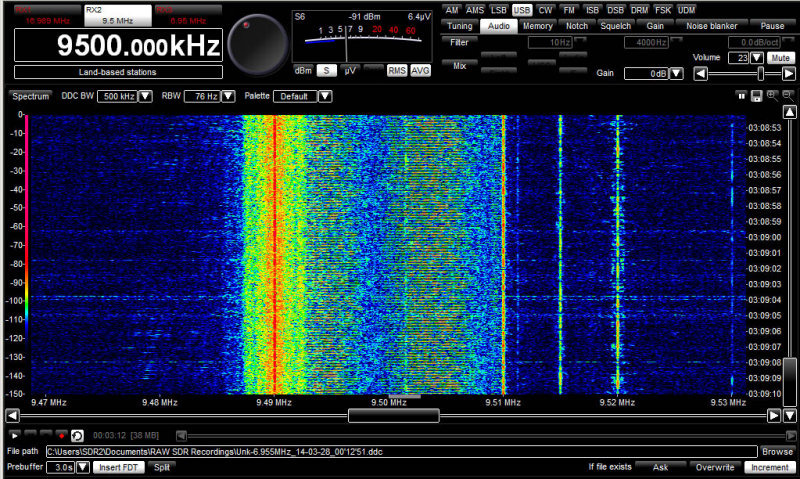800x479 pixels.
Task: Start playback with the play button
Action: [x=14, y=435]
